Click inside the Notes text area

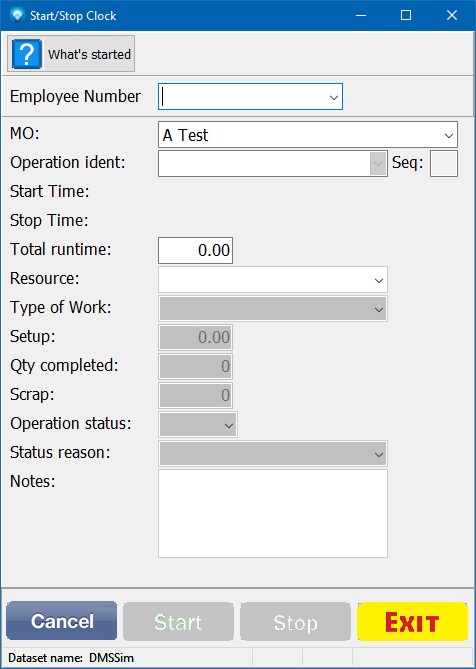pyautogui.click(x=273, y=513)
